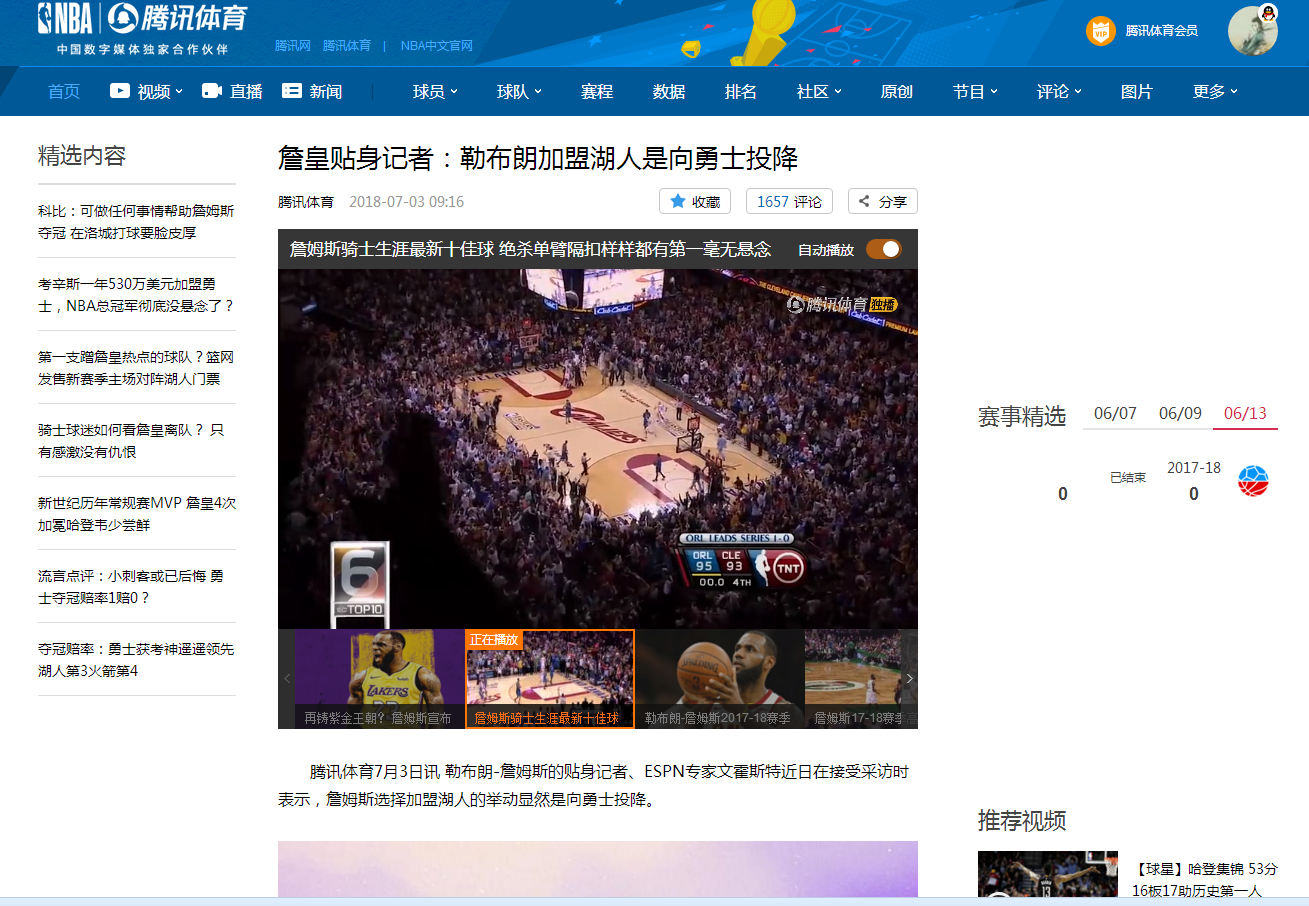
Task: Click the blue-red team logo in 赛事精选
Action: 1253,481
